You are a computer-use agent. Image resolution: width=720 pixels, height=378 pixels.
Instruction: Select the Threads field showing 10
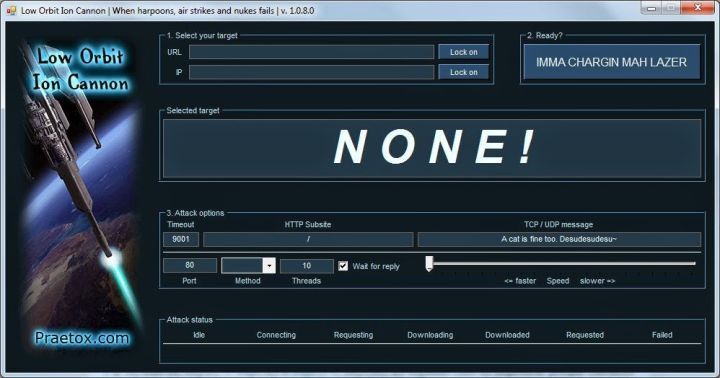tap(307, 266)
